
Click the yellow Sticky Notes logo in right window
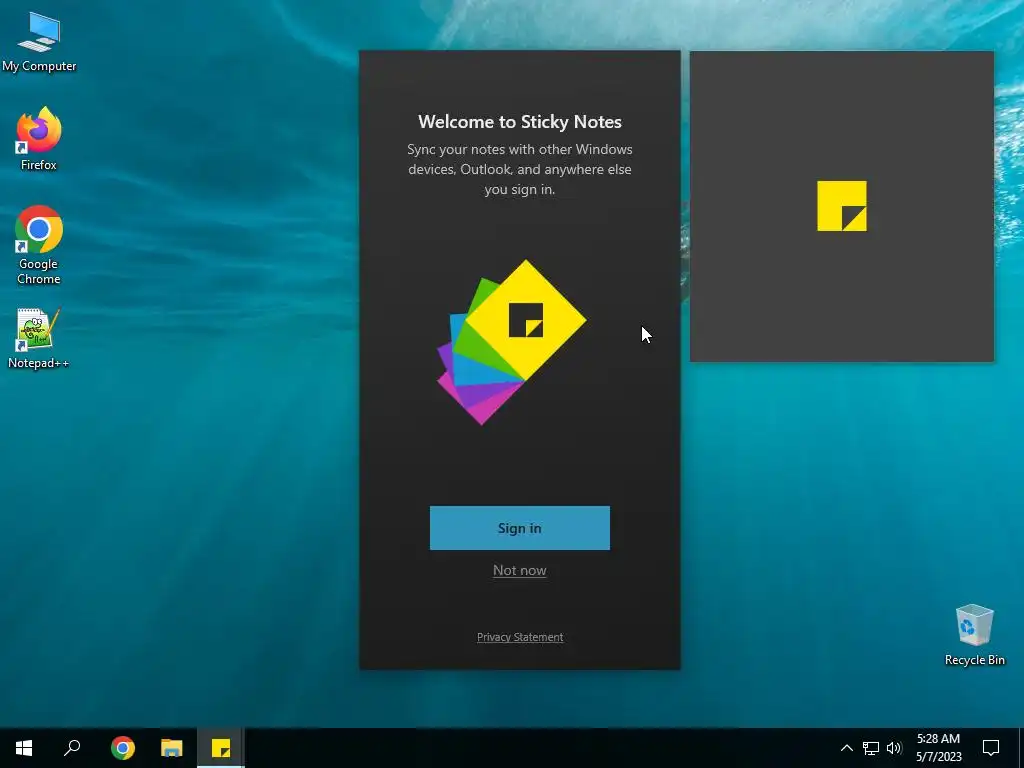pyautogui.click(x=842, y=206)
